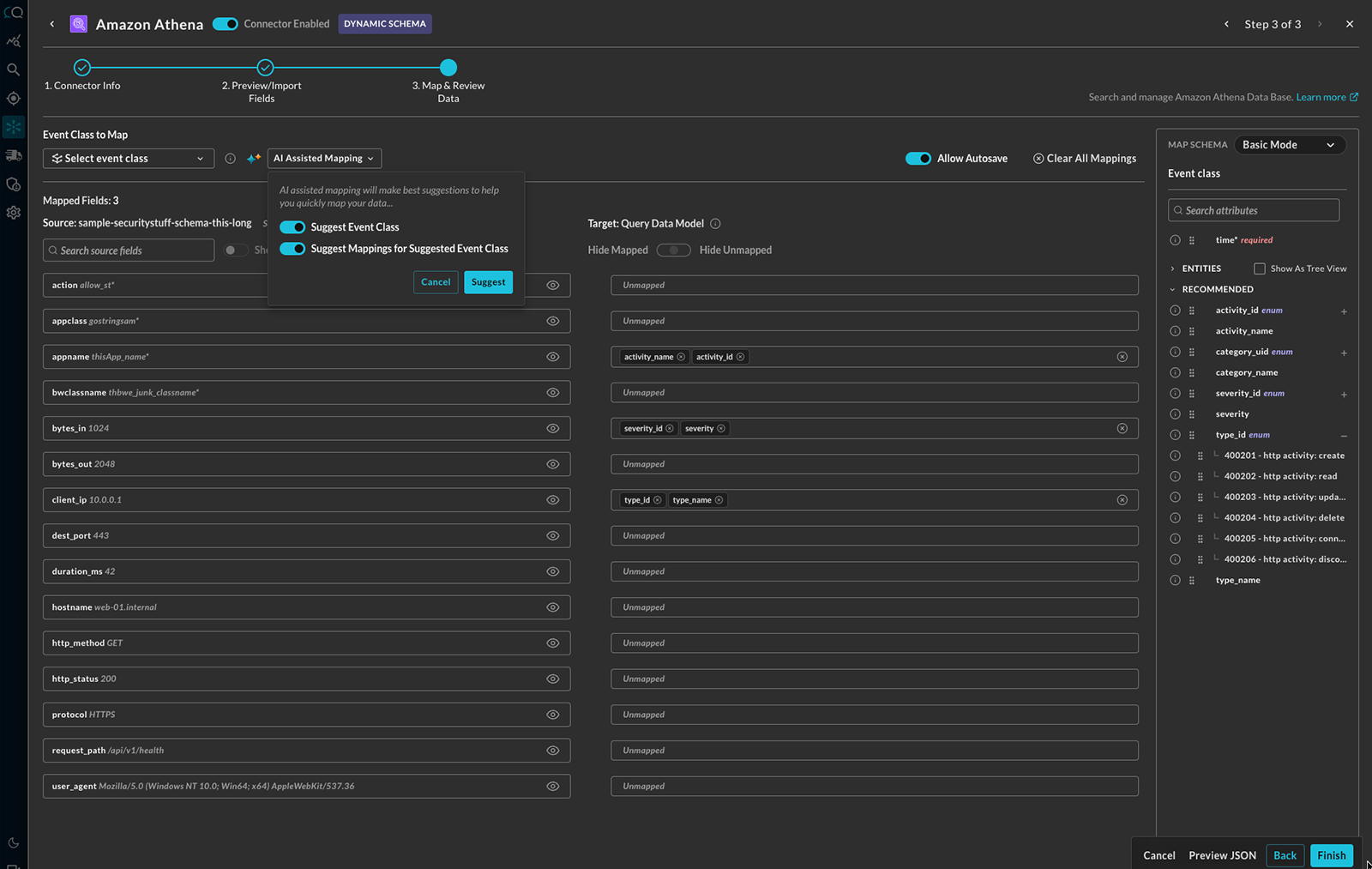Select the user_agent source field row

[306, 787]
